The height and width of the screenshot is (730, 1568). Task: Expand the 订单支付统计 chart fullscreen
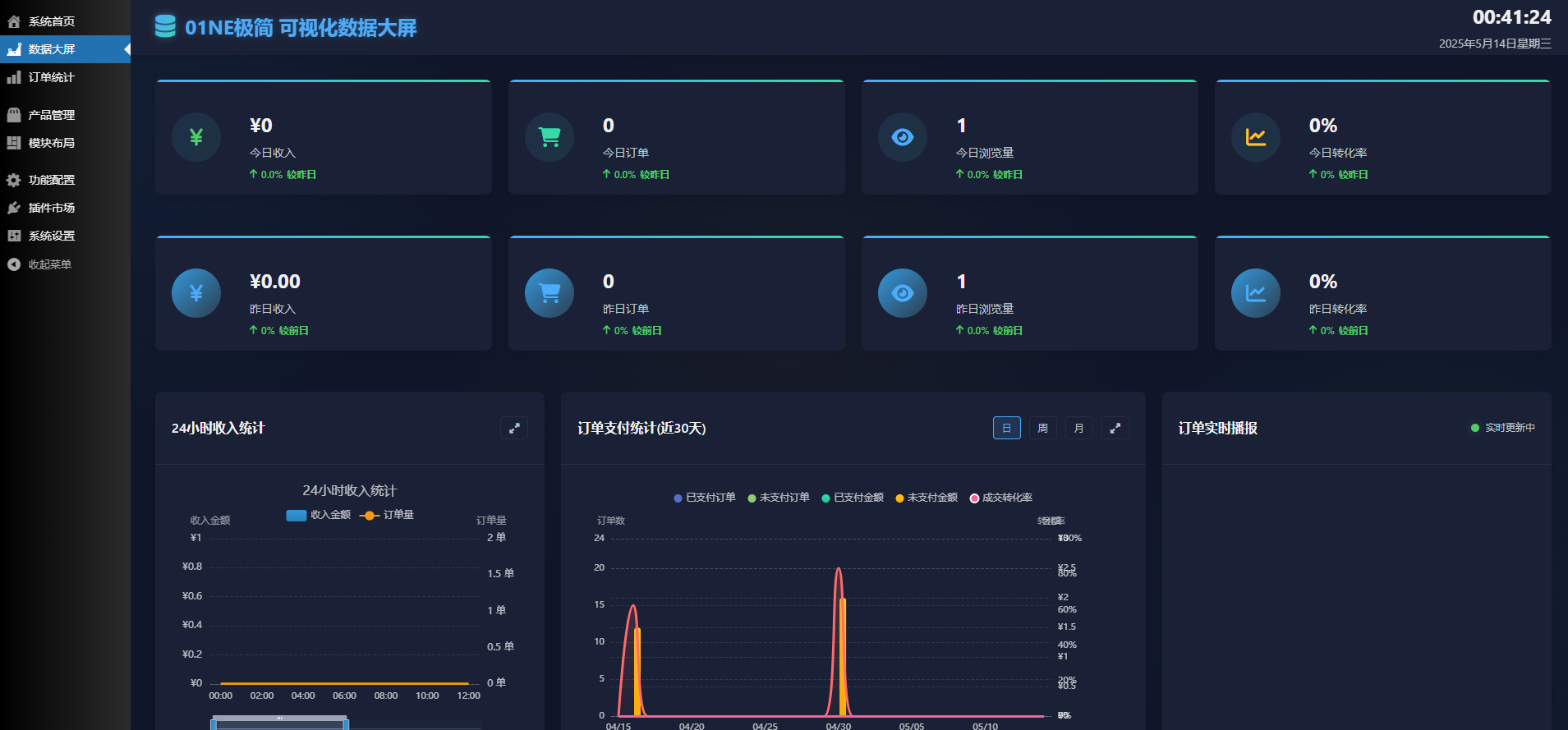(1115, 428)
